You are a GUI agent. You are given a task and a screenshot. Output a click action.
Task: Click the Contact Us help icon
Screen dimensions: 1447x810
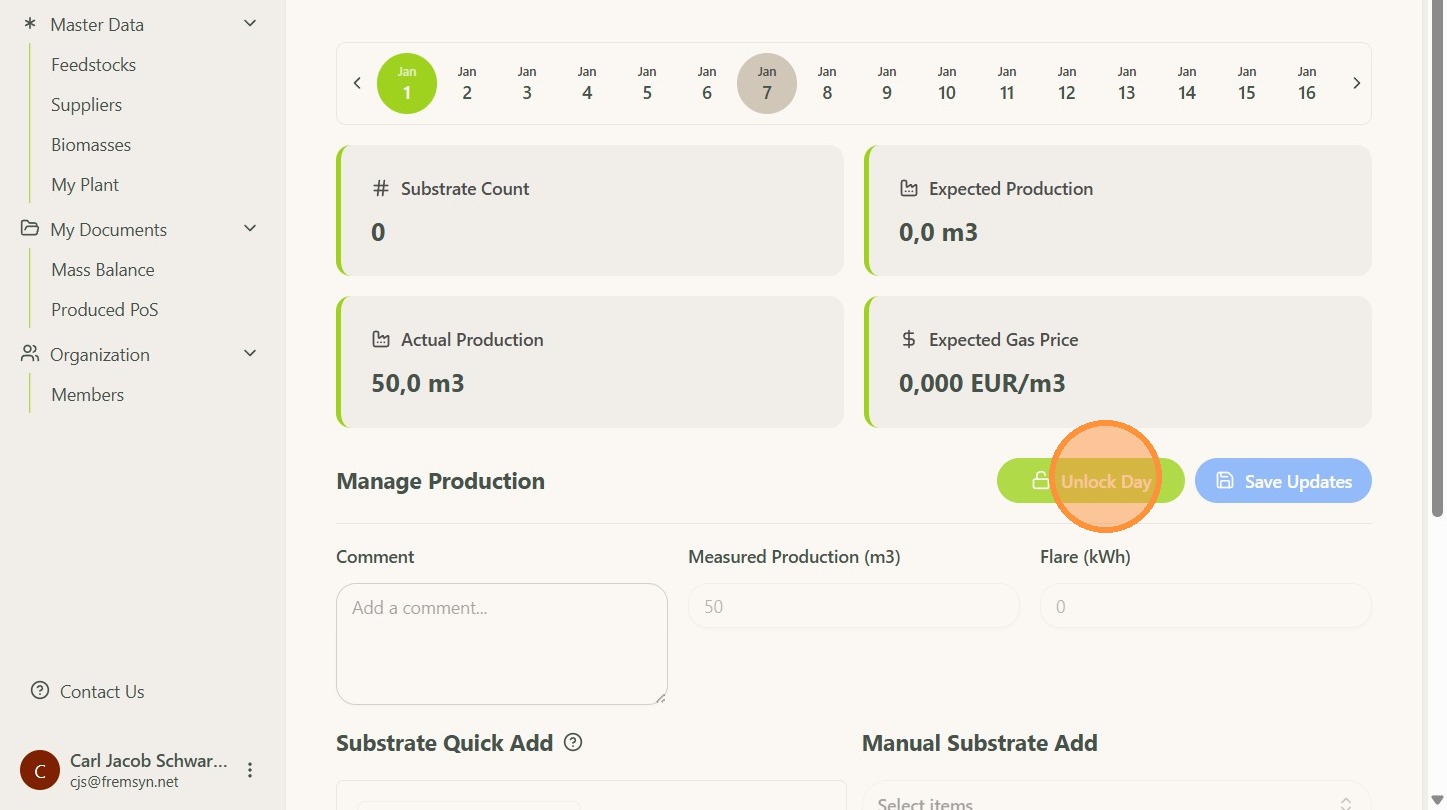pyautogui.click(x=40, y=691)
